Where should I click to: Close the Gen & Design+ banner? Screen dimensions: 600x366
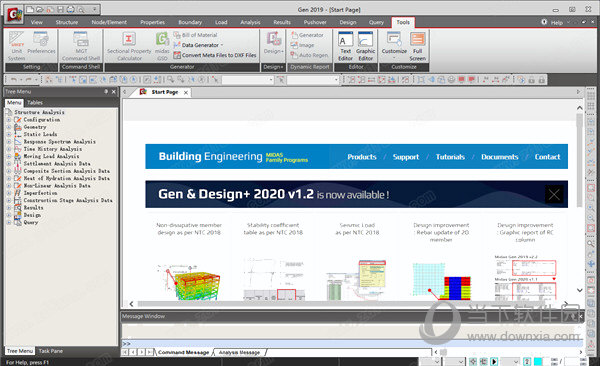point(554,194)
